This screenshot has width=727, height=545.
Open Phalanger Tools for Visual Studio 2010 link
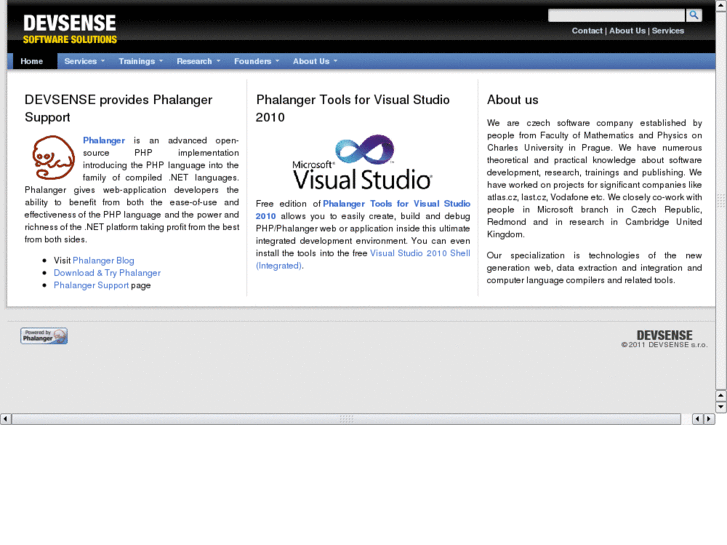(363, 210)
